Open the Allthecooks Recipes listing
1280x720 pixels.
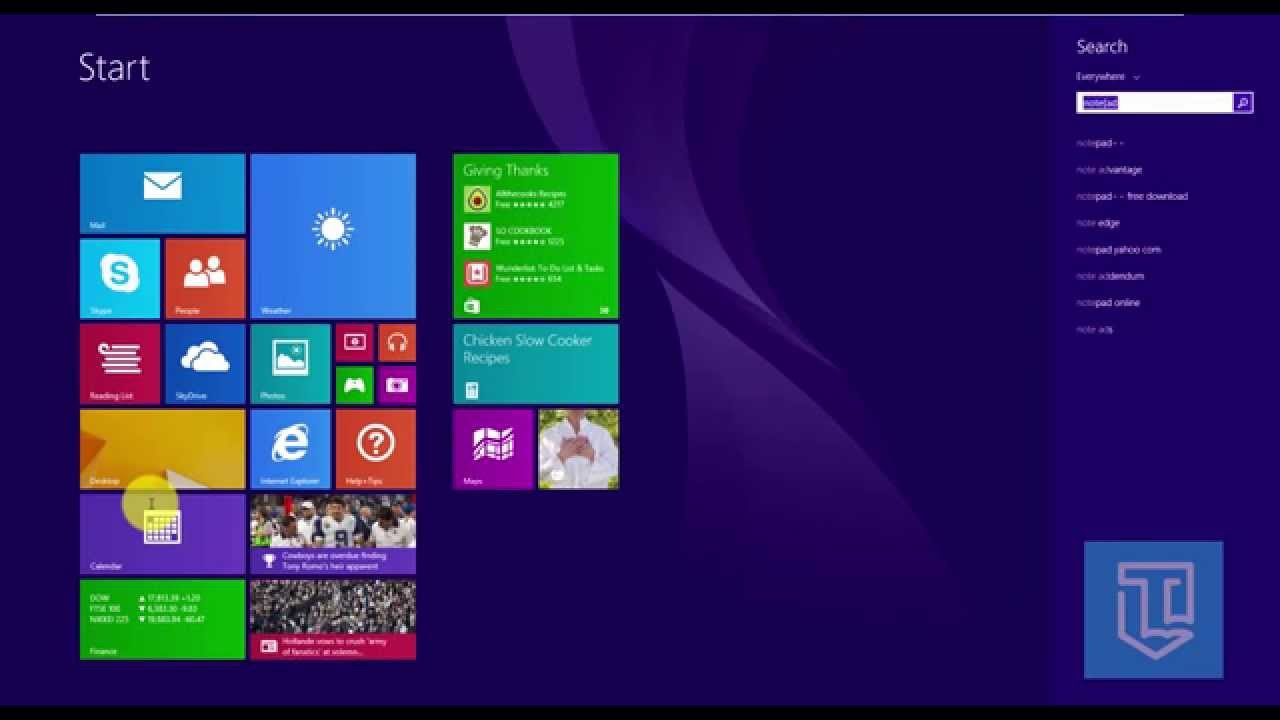515,199
